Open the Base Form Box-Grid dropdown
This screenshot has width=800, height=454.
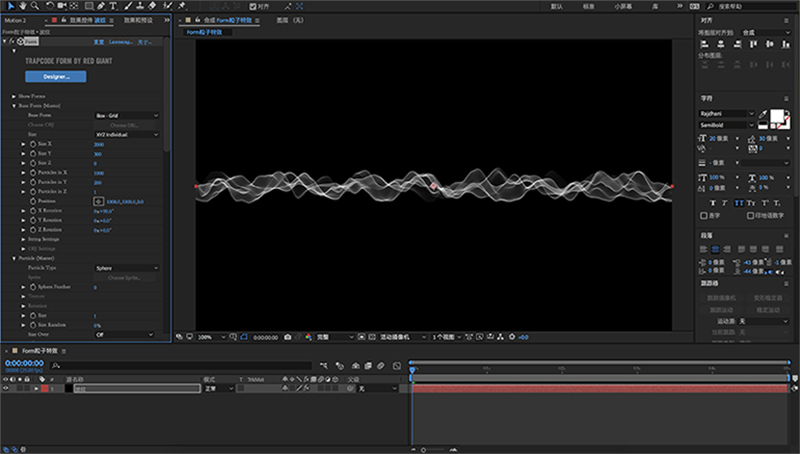[127, 115]
